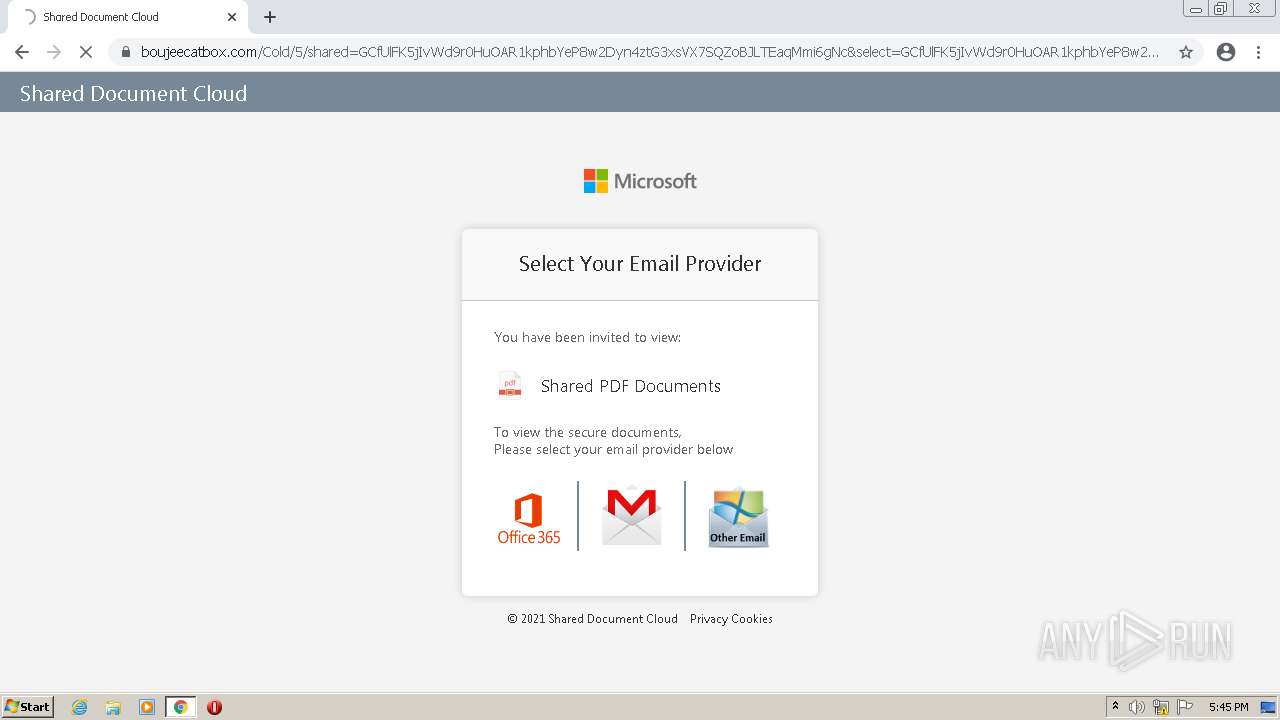Image resolution: width=1280 pixels, height=720 pixels.
Task: Go forward to next page
Action: (x=54, y=52)
